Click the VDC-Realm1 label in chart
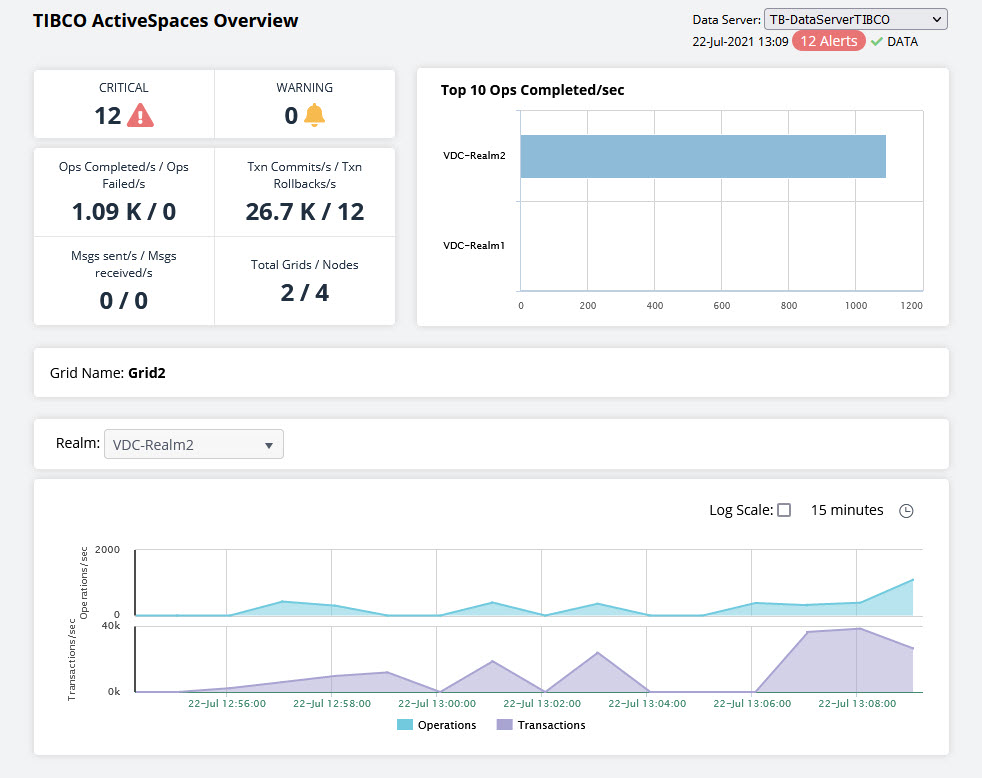The width and height of the screenshot is (982, 778). (474, 245)
